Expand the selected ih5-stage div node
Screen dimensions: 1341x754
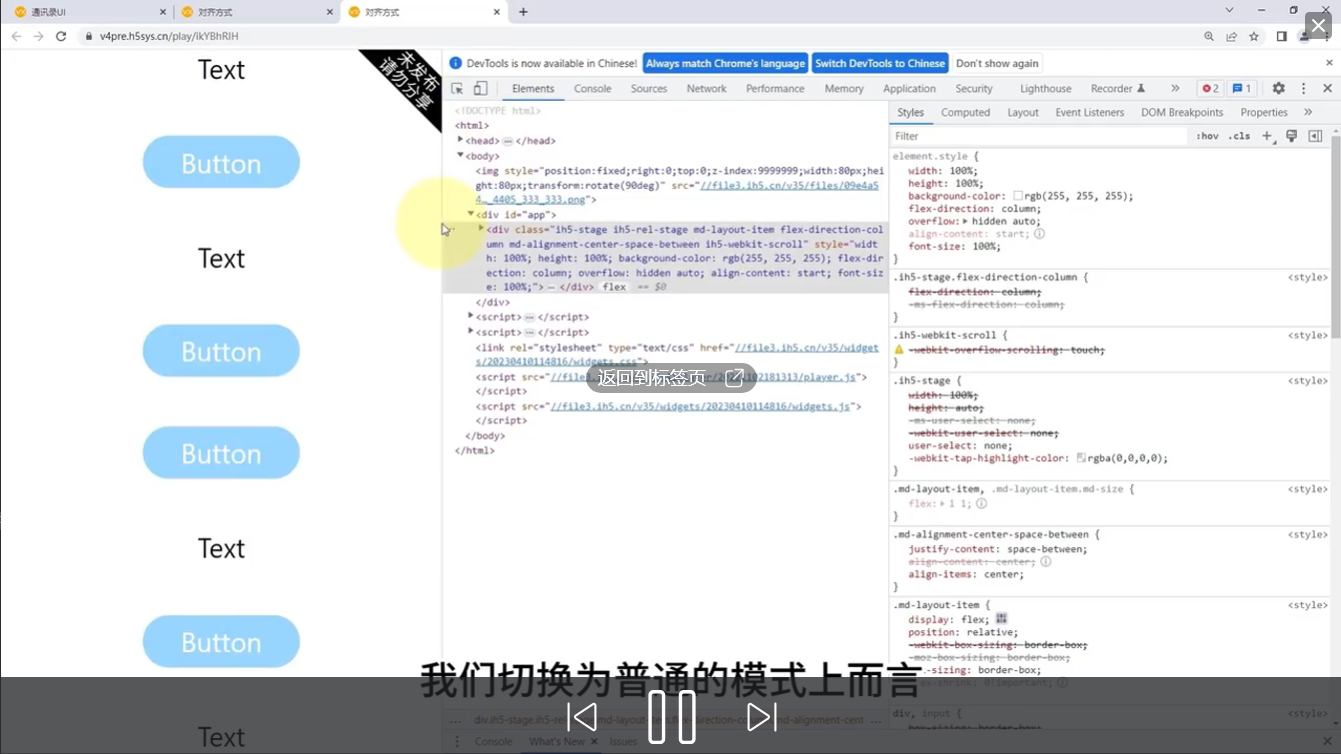click(481, 229)
